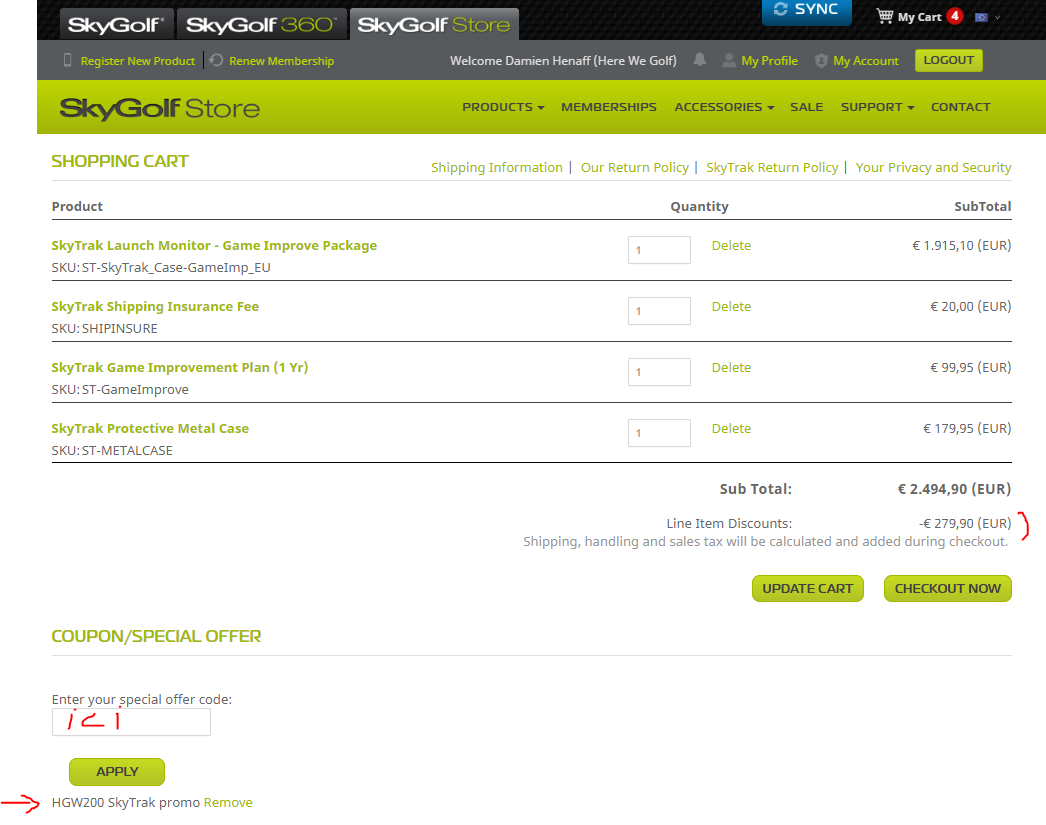Screen dimensions: 1046x825
Task: Click the special offer code field
Action: pos(131,722)
